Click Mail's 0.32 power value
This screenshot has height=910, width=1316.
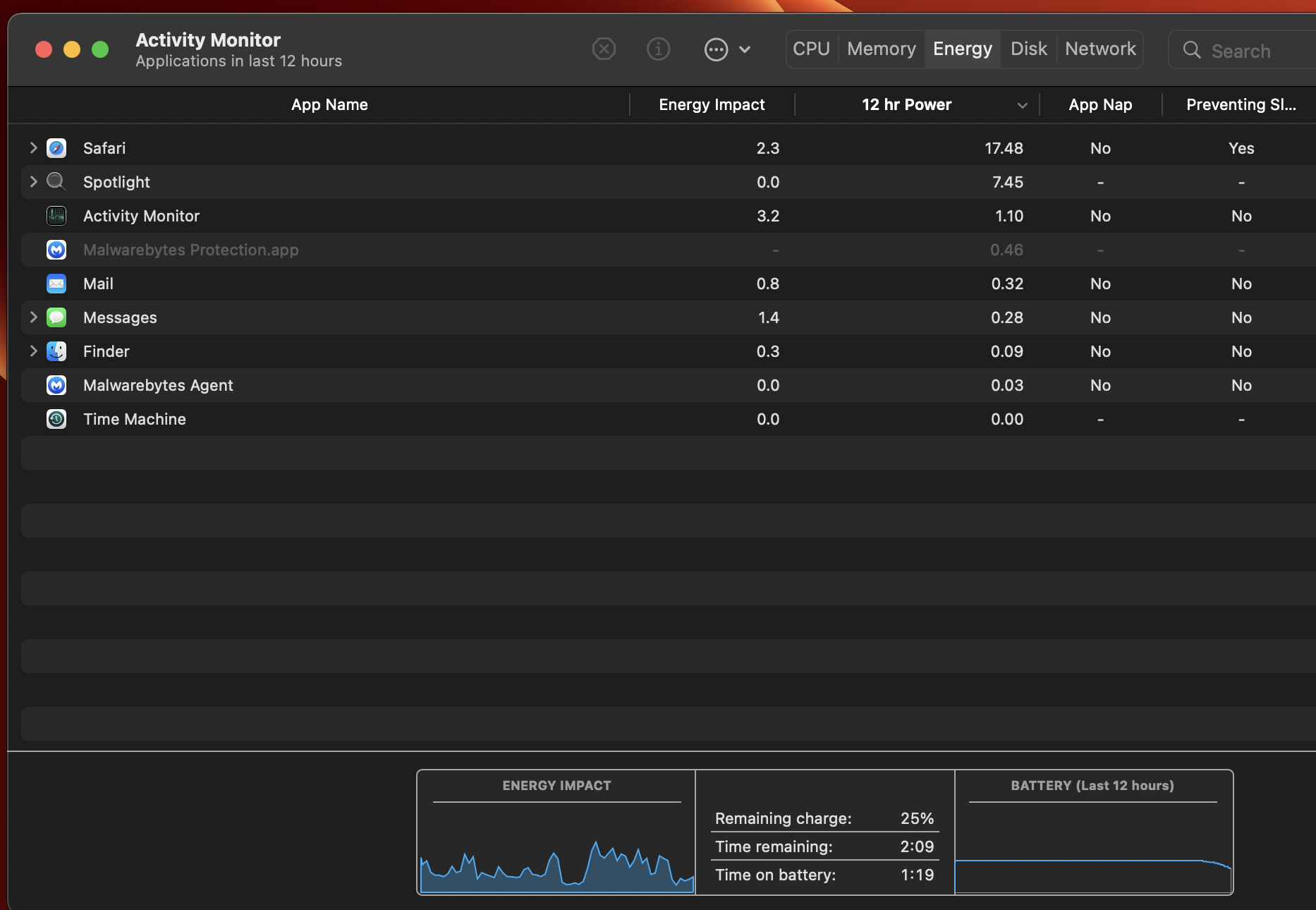coord(1007,284)
